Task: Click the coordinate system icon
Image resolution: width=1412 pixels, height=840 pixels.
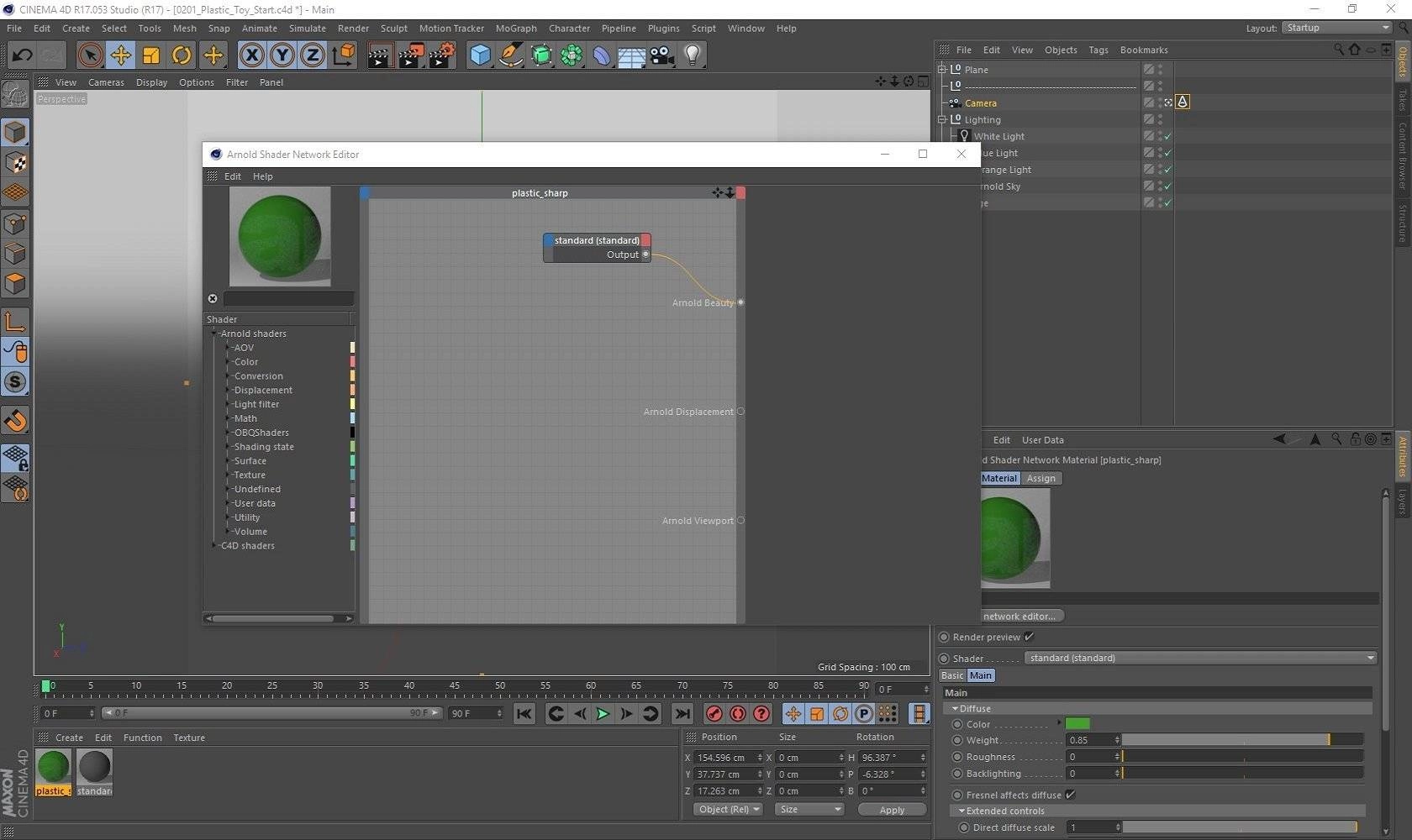Action: pyautogui.click(x=343, y=55)
